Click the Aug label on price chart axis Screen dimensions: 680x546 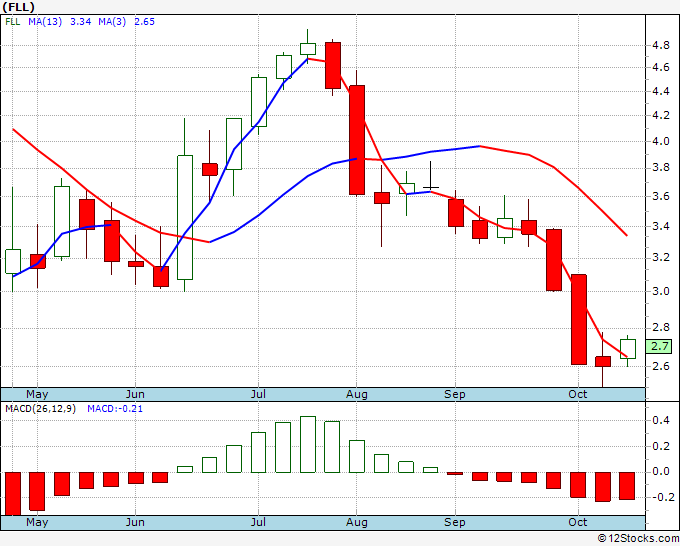tap(356, 394)
